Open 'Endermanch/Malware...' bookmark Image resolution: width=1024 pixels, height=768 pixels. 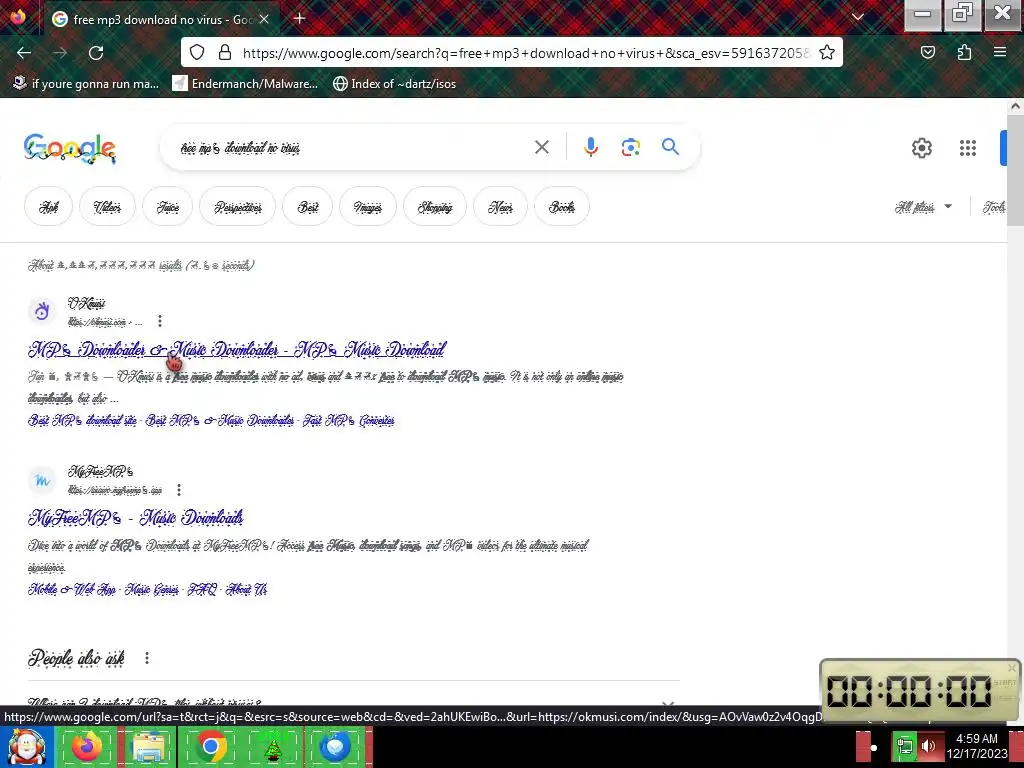click(x=246, y=84)
